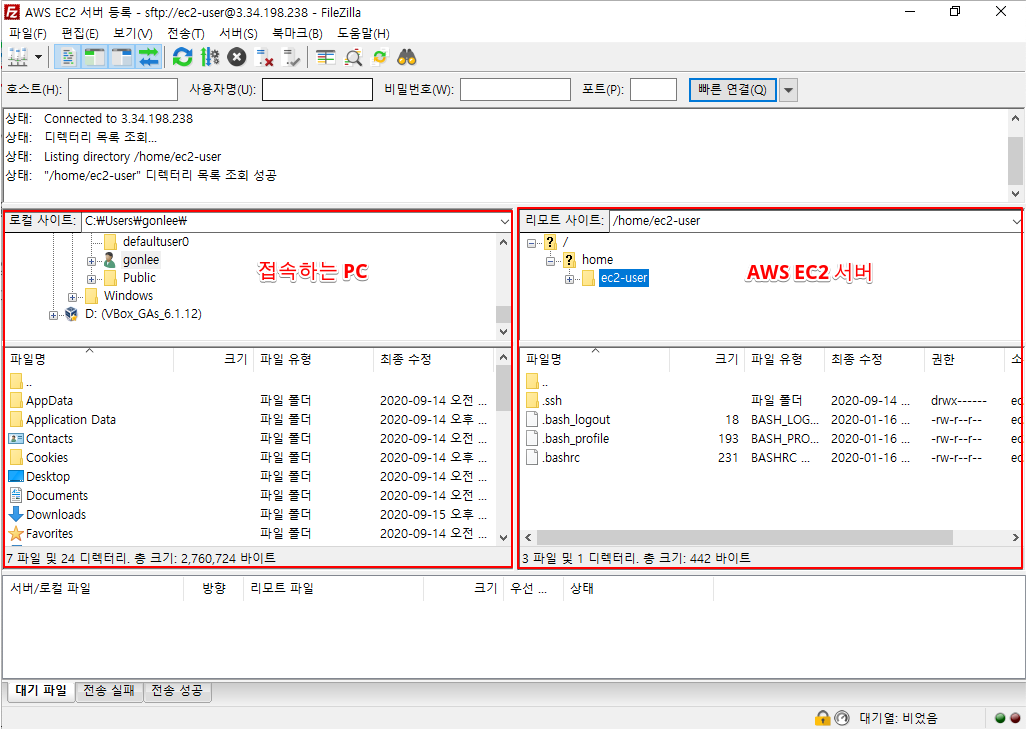Expand the Windows folder in local tree

(73, 297)
